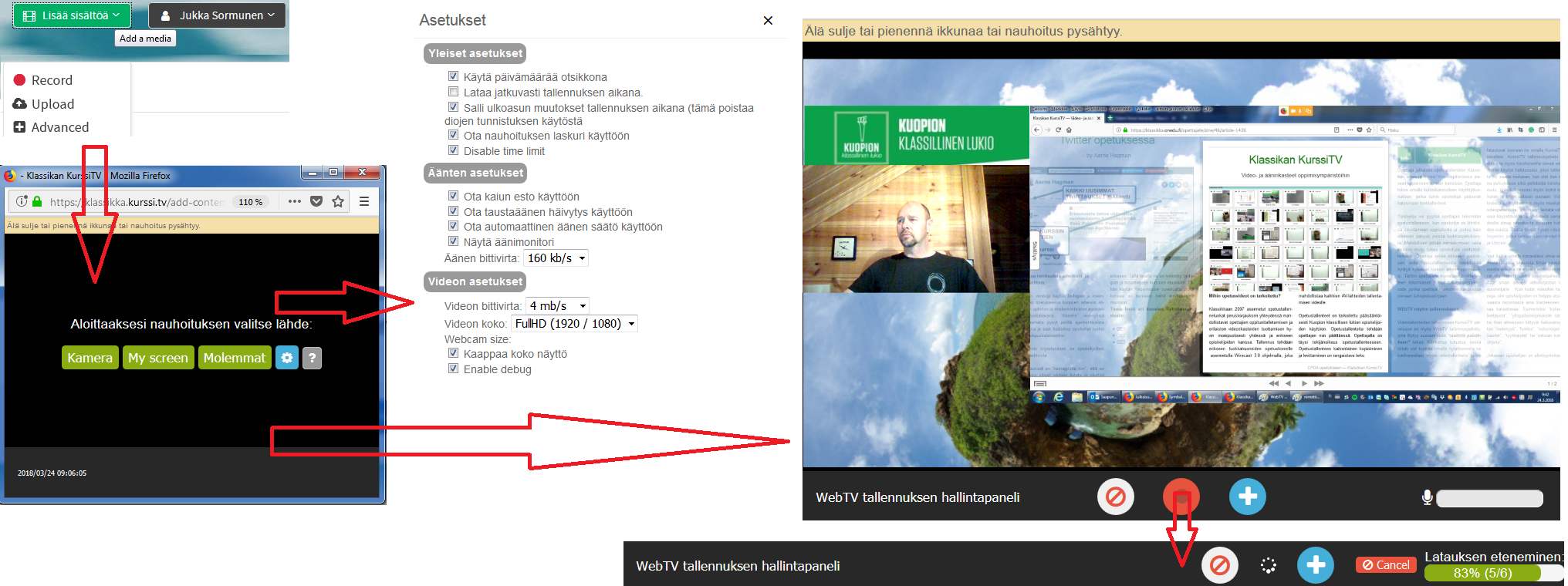Image resolution: width=1568 pixels, height=586 pixels.
Task: Enable 'Lataa jatkuvasti tallennuksen aikana' checkbox
Action: click(454, 92)
